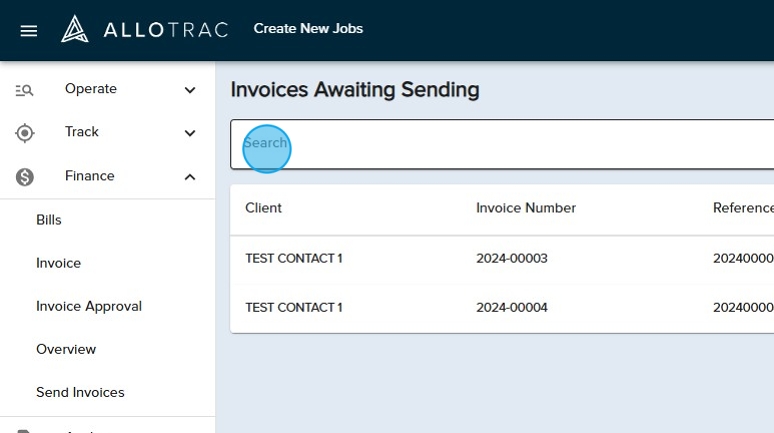Click the Allotrac logo
This screenshot has height=433, width=774.
click(x=145, y=29)
